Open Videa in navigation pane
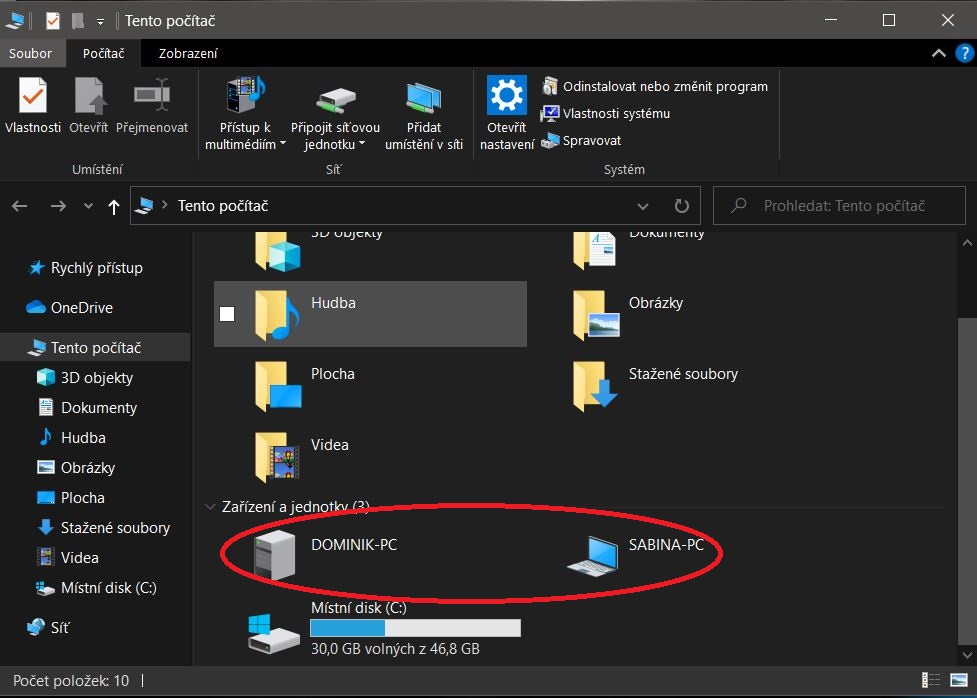Image resolution: width=977 pixels, height=698 pixels. pos(69,557)
